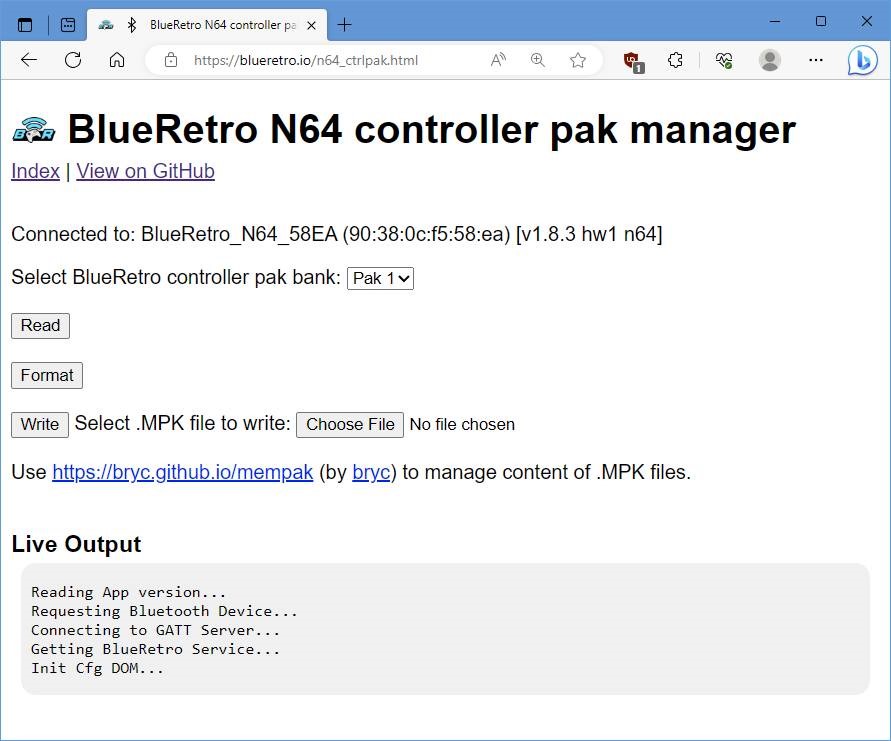Close the BlueRetro N64 controller tab
The width and height of the screenshot is (891, 741).
(x=311, y=25)
